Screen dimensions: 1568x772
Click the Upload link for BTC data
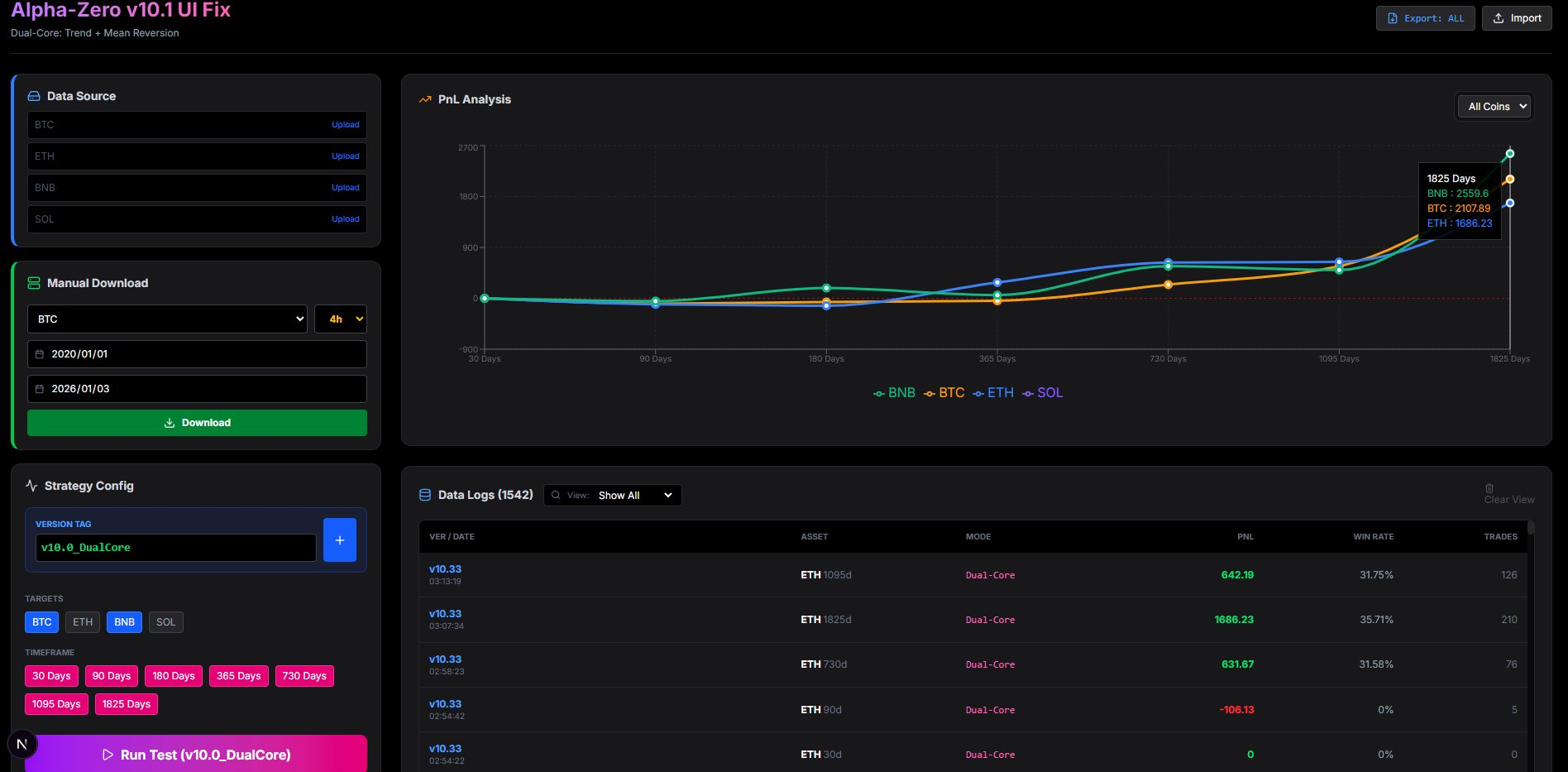coord(345,125)
